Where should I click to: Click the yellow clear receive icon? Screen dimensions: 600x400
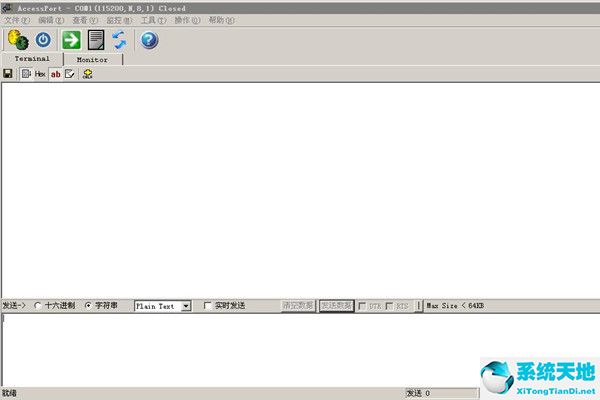tap(88, 74)
